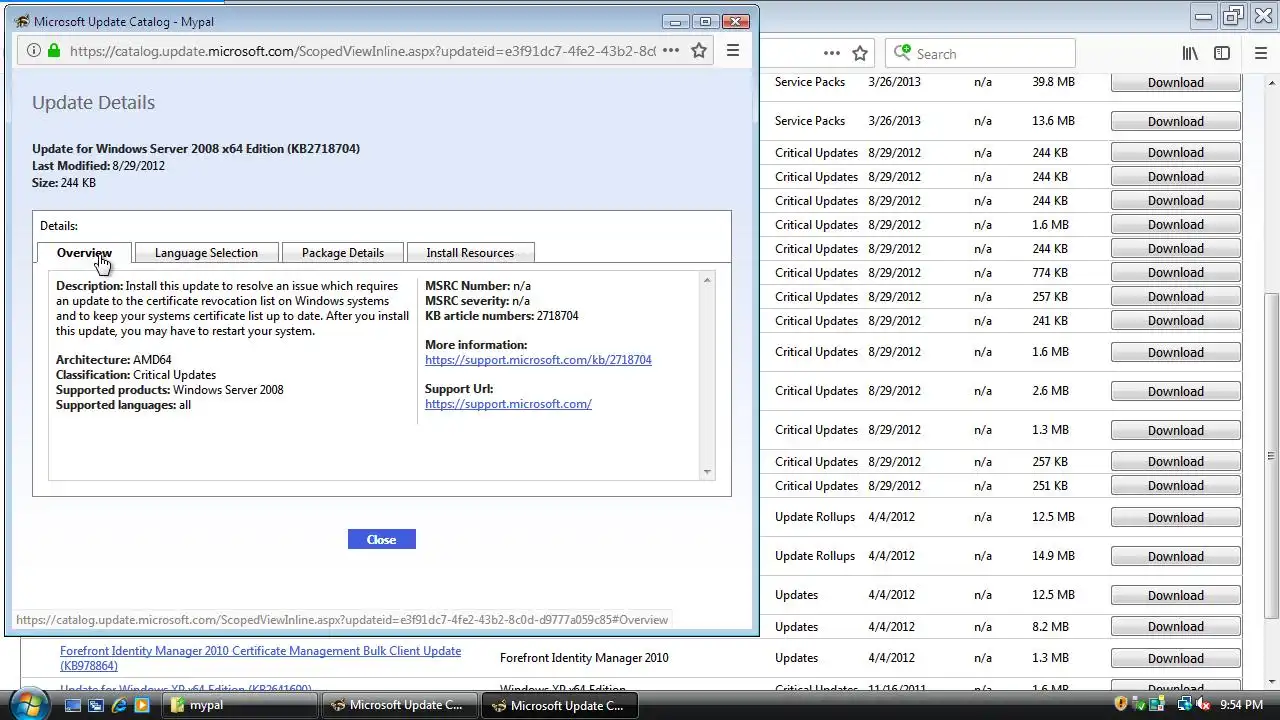Click Forefront Identity Manager 2010 product cell
This screenshot has width=1280, height=720.
(x=584, y=658)
